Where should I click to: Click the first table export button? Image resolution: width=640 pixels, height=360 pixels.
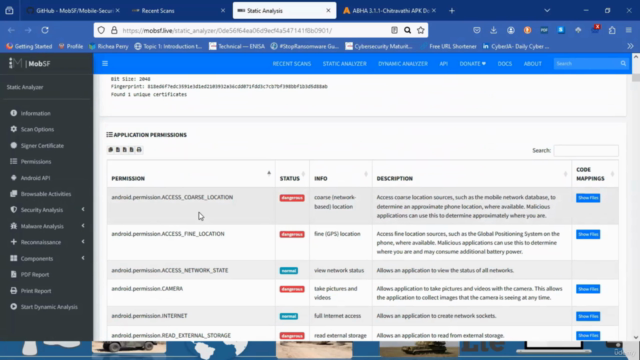[111, 150]
